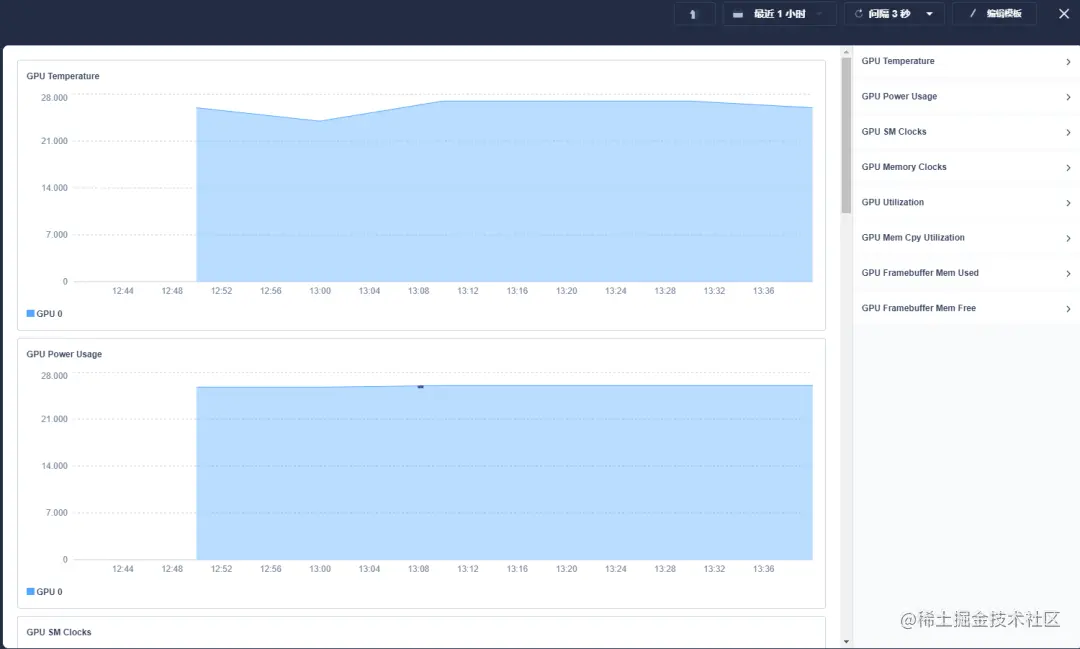Expand the GPU Framebuffer Mem Free chevron
The height and width of the screenshot is (649, 1080).
point(1068,309)
